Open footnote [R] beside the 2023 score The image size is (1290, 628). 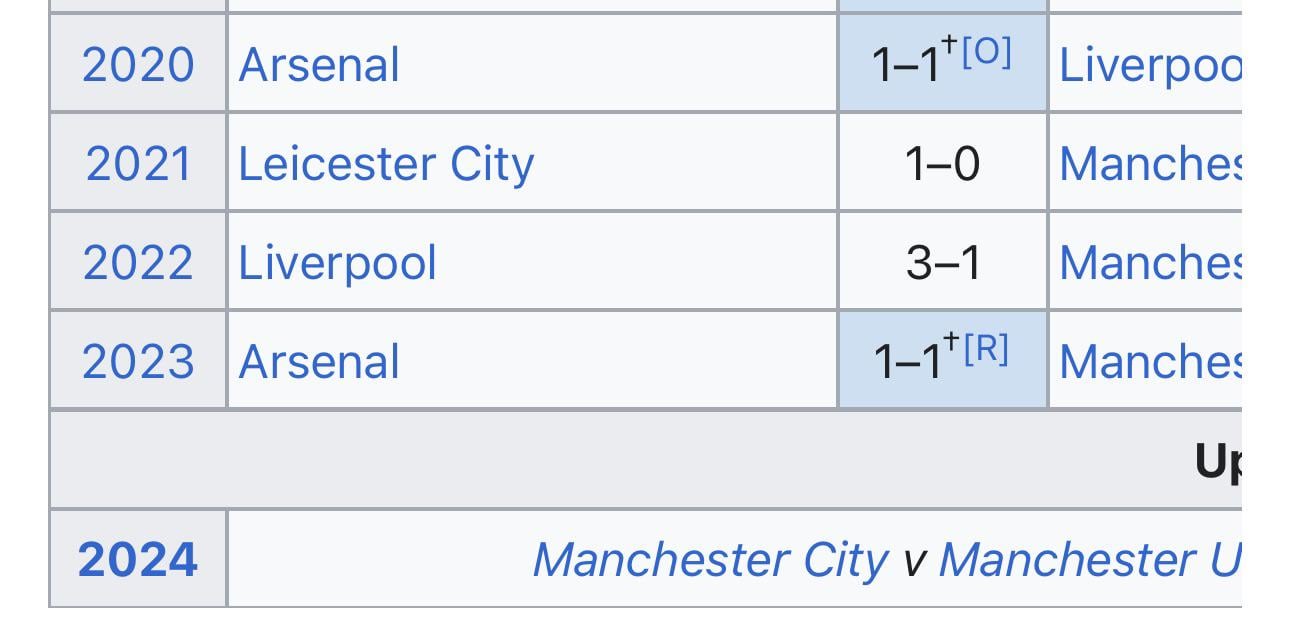point(986,349)
